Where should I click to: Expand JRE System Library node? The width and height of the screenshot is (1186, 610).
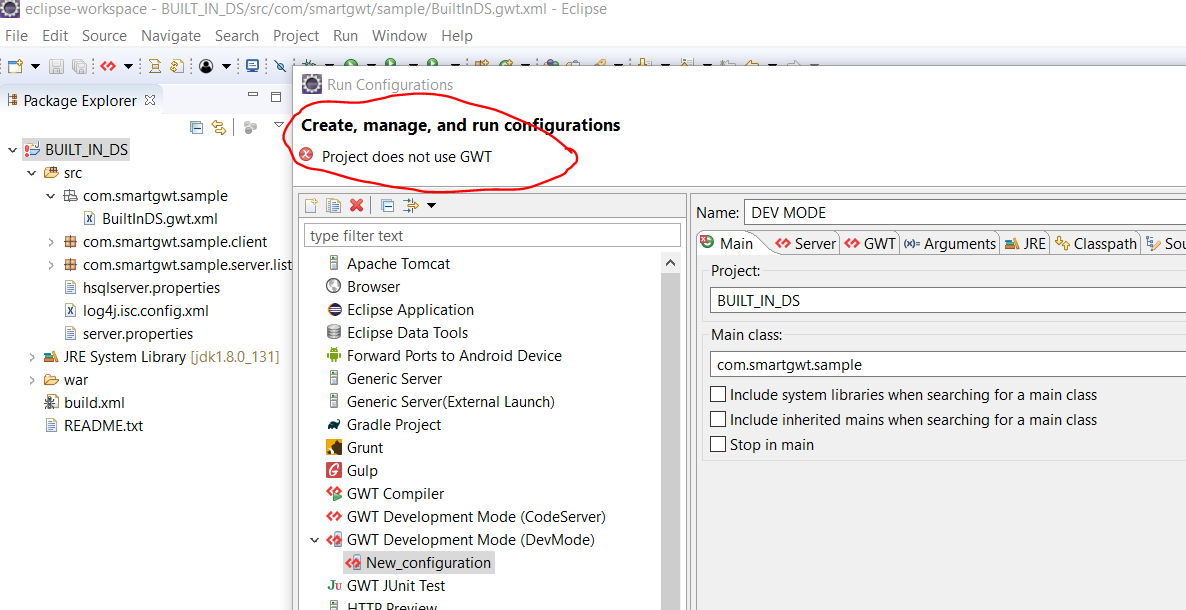point(32,357)
